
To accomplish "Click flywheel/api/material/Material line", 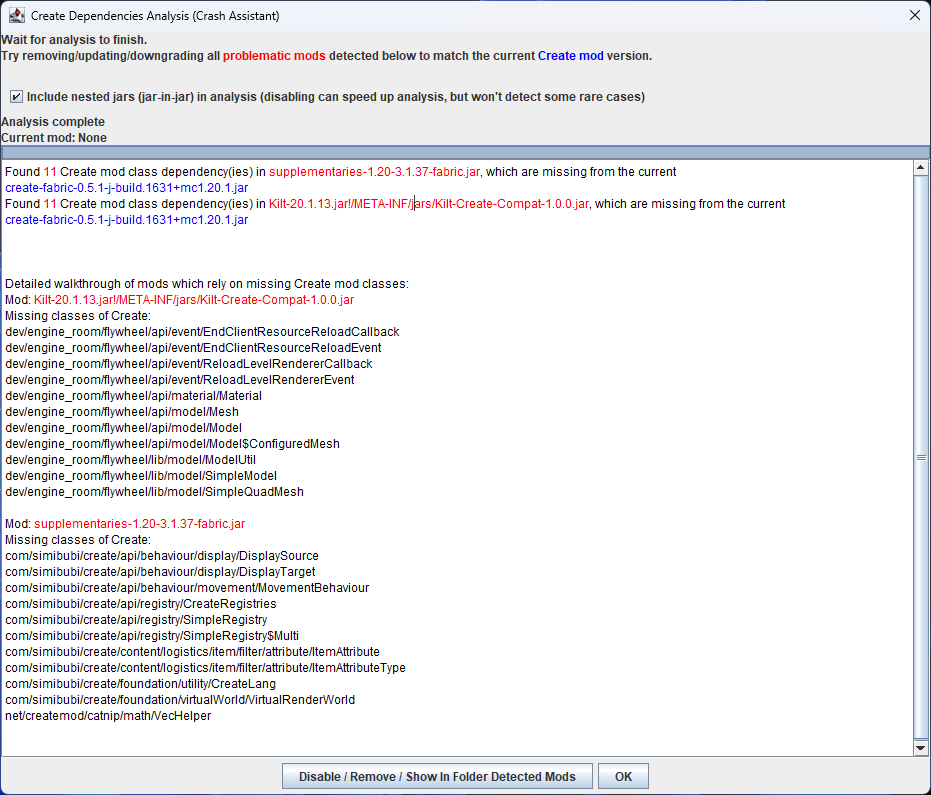I will [133, 396].
